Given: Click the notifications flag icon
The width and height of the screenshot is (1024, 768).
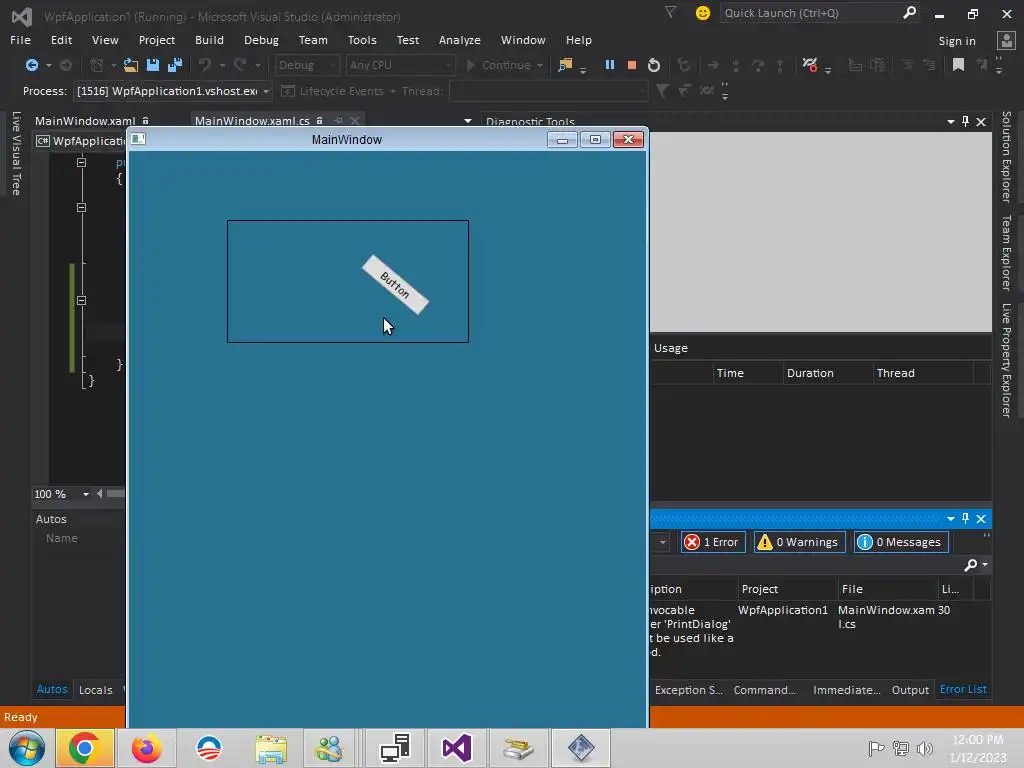Looking at the screenshot, I should (670, 12).
